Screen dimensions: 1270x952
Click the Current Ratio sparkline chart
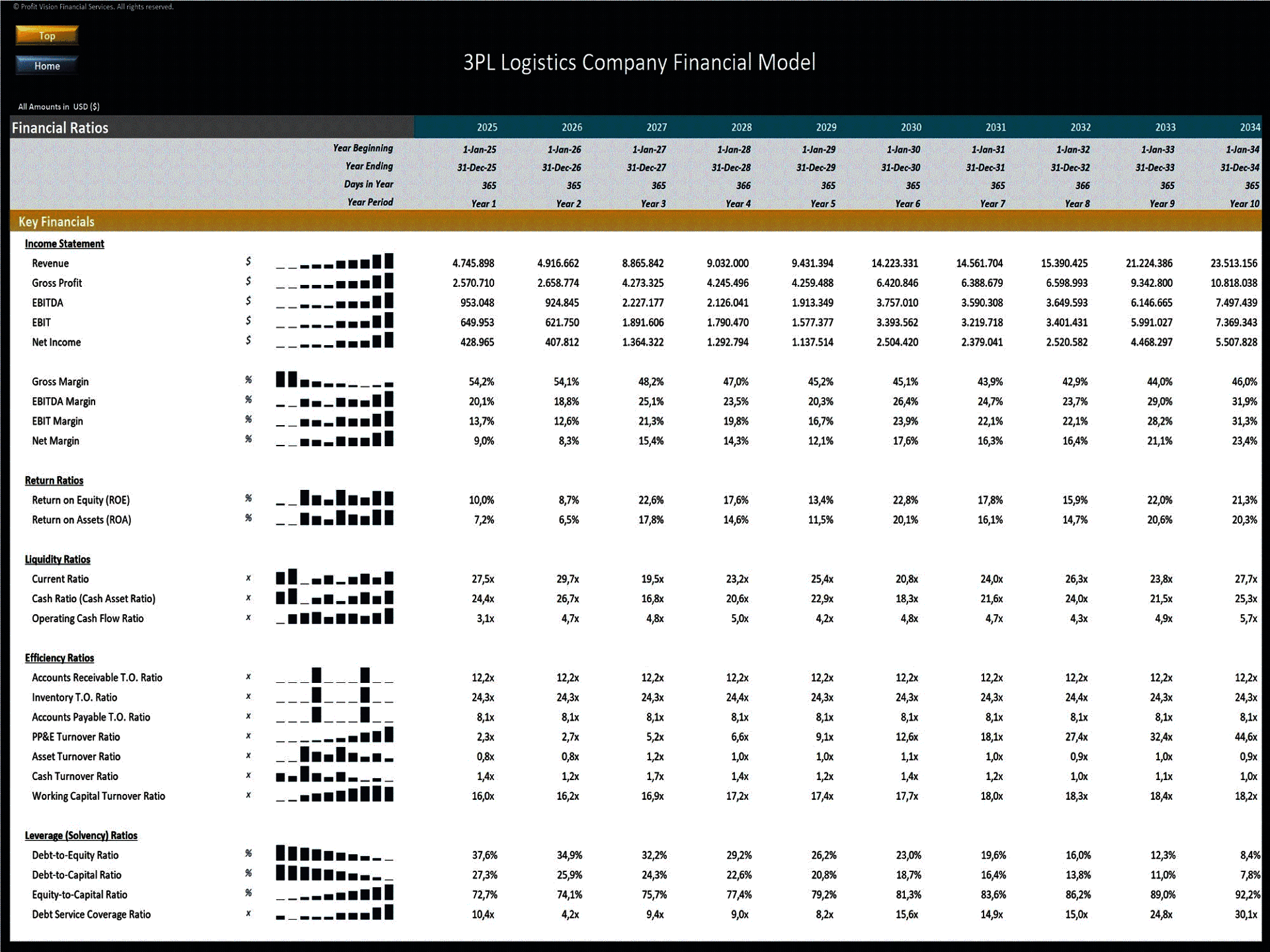coord(335,577)
